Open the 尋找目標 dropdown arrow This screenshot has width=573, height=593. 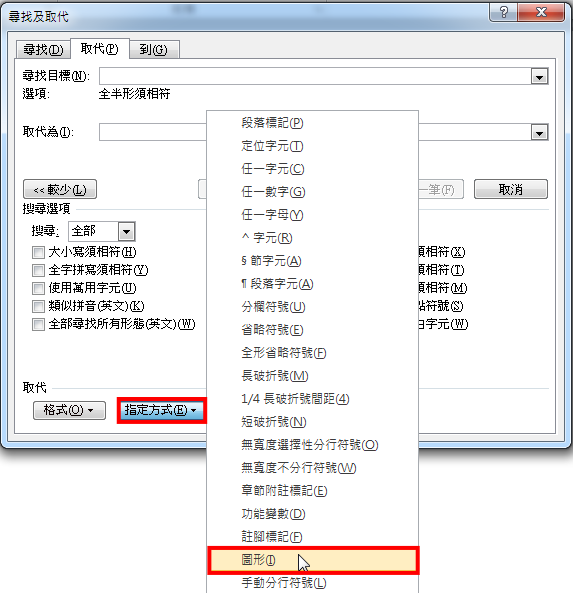pos(539,76)
